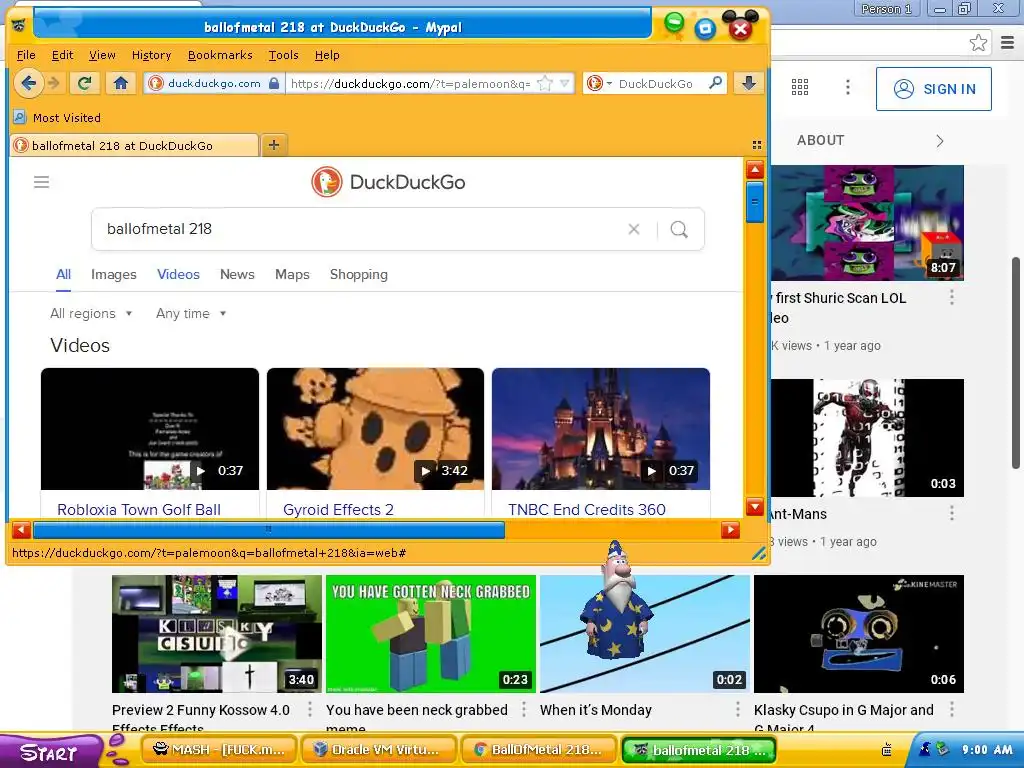The width and height of the screenshot is (1024, 768).
Task: Open the Gyroid Effects 2 link
Action: coord(338,509)
